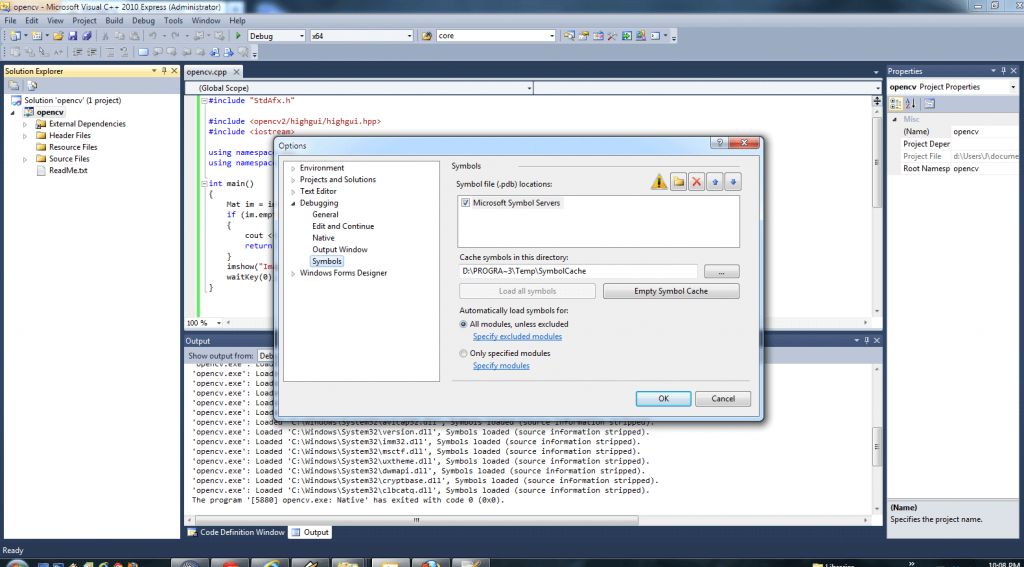Select Only specified modules radio button

[x=464, y=353]
